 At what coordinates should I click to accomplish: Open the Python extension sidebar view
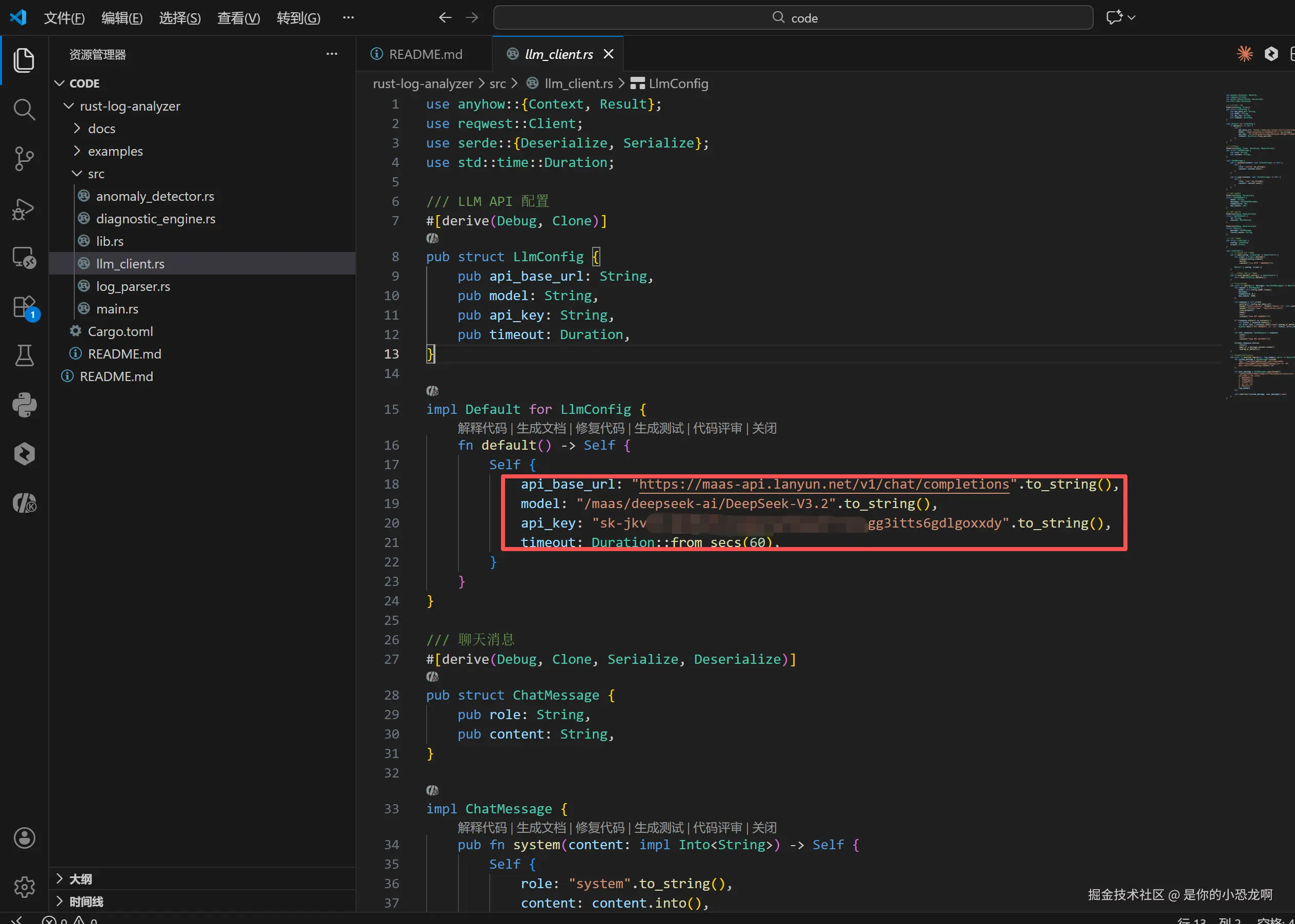click(x=24, y=405)
